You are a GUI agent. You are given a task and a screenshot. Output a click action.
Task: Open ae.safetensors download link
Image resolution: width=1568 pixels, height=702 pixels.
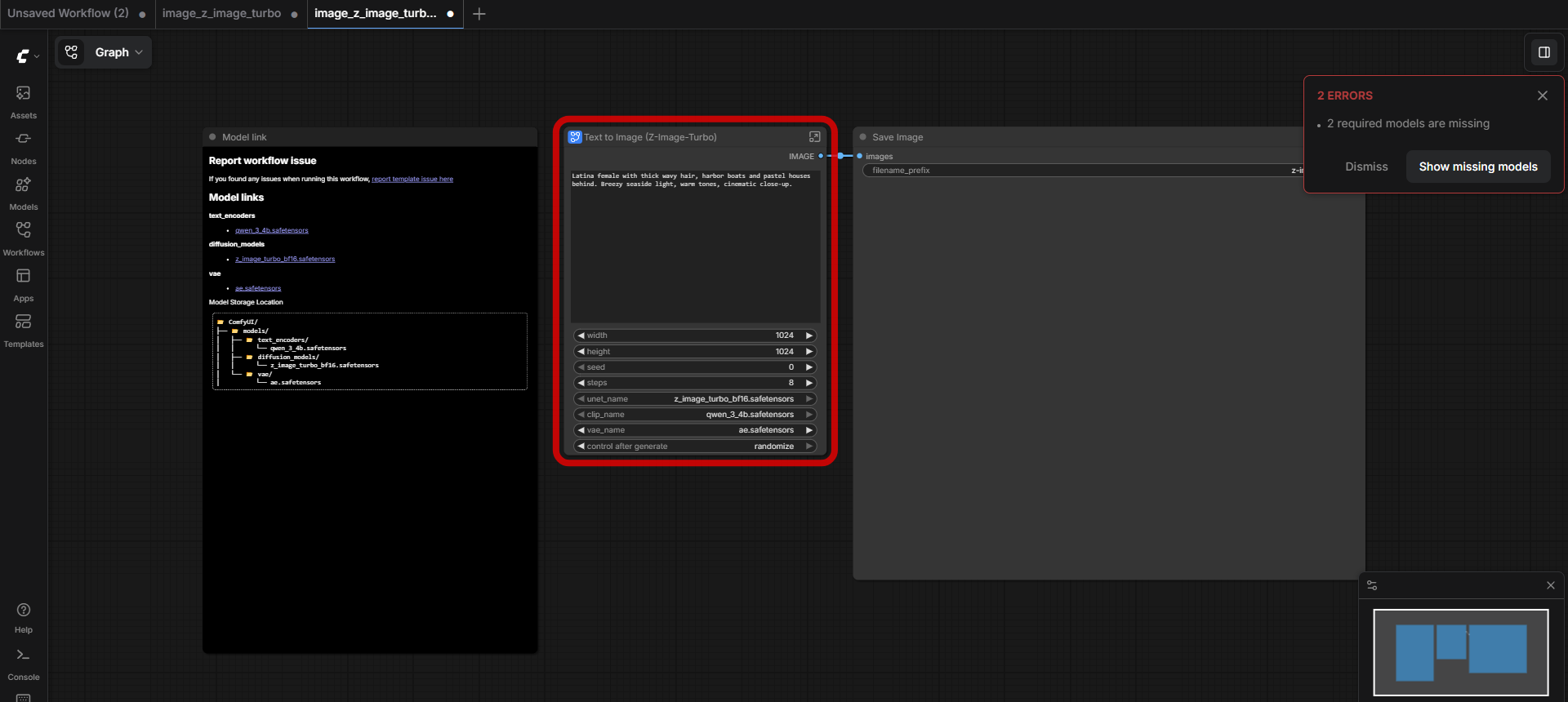(x=258, y=288)
